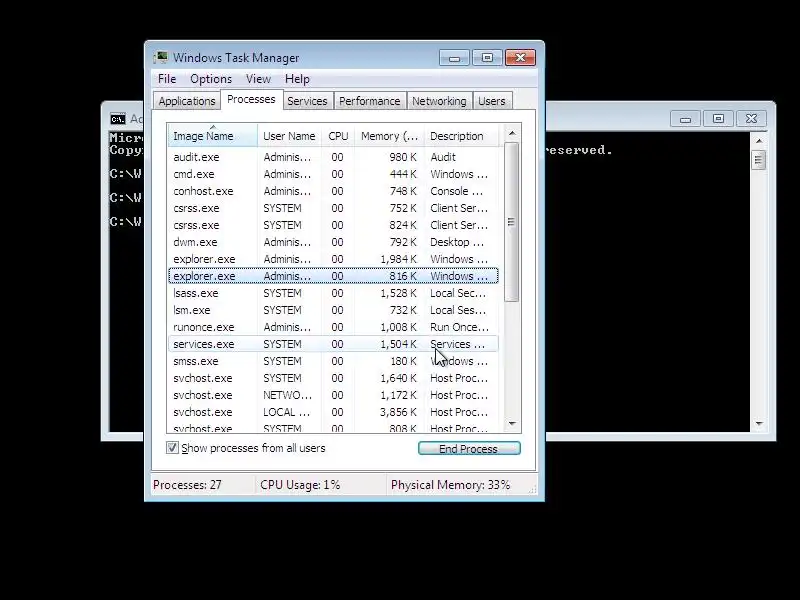Screen dimensions: 800x600
Task: Click process list scroll up arrow
Action: [512, 134]
